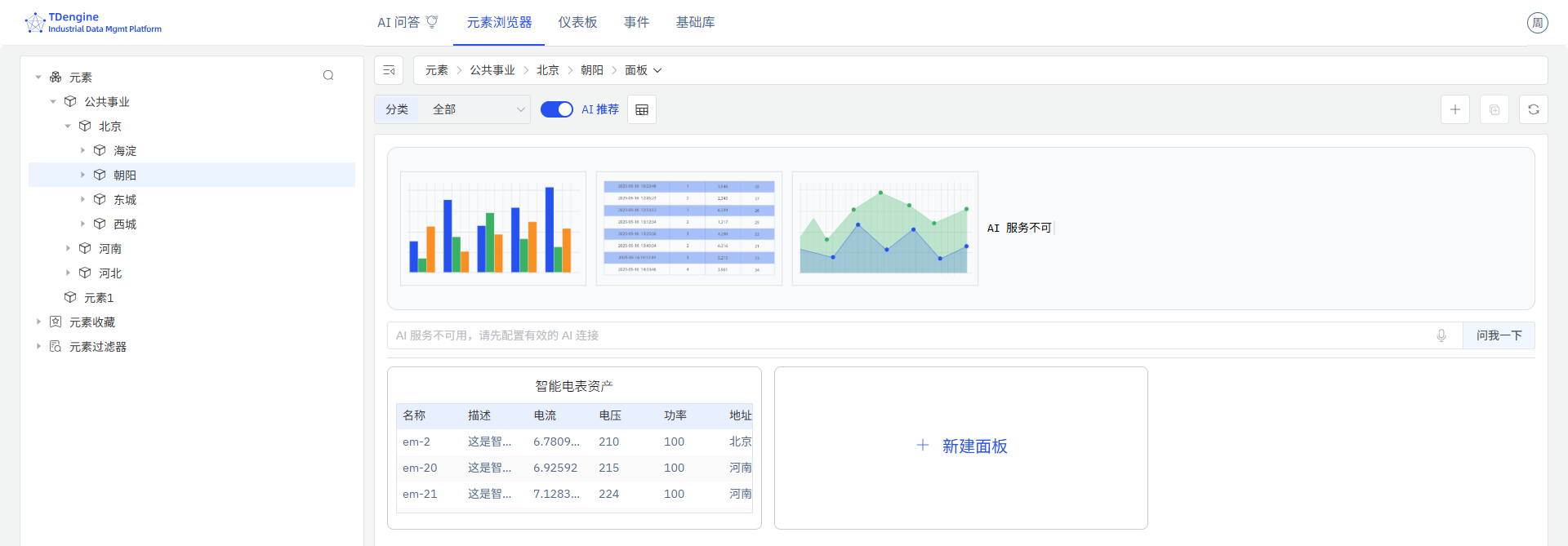Image resolution: width=1568 pixels, height=546 pixels.
Task: Click the plus icon to add panel
Action: tap(1455, 109)
